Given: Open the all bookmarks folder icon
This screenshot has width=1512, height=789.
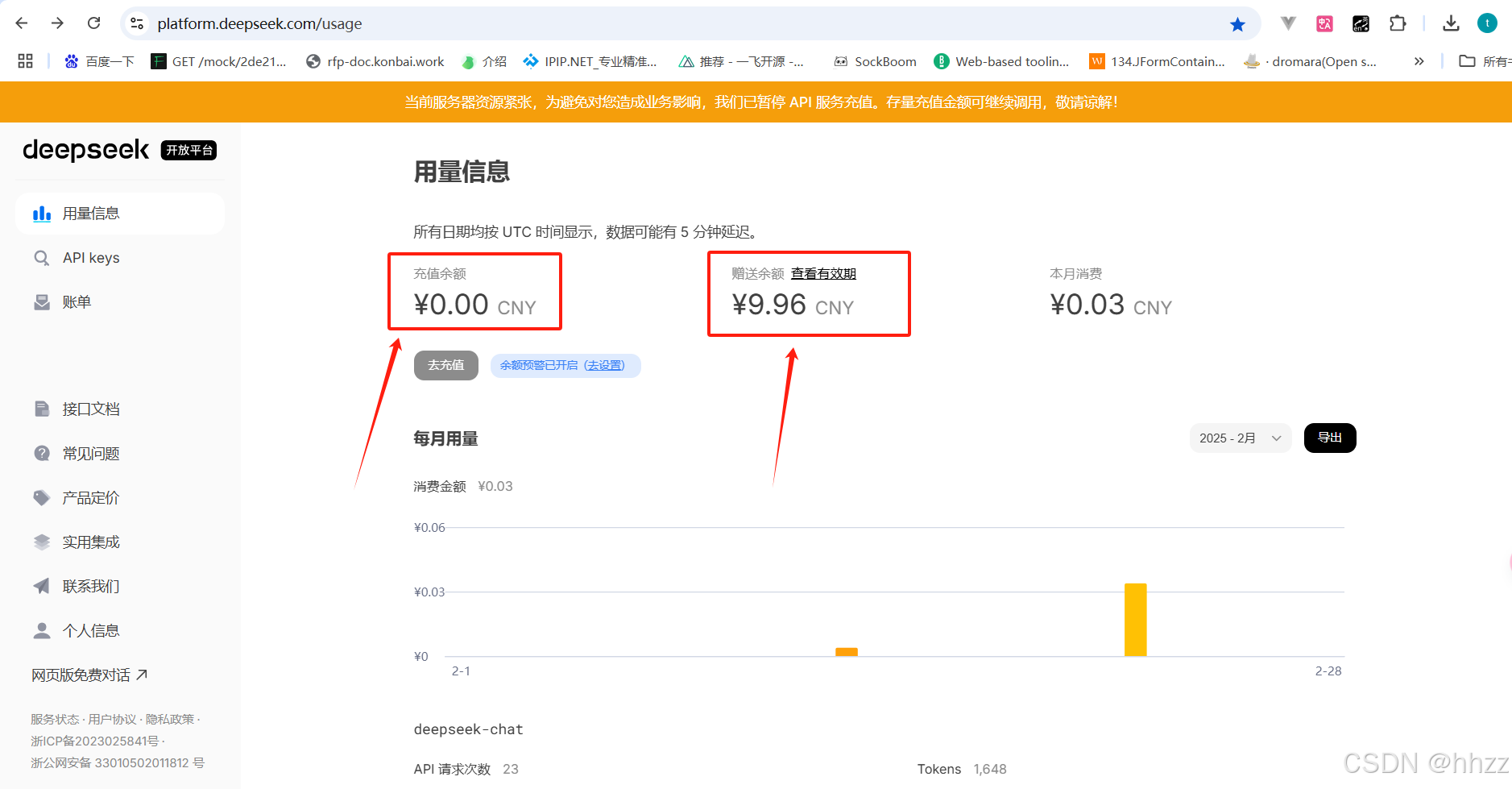Looking at the screenshot, I should [1467, 61].
